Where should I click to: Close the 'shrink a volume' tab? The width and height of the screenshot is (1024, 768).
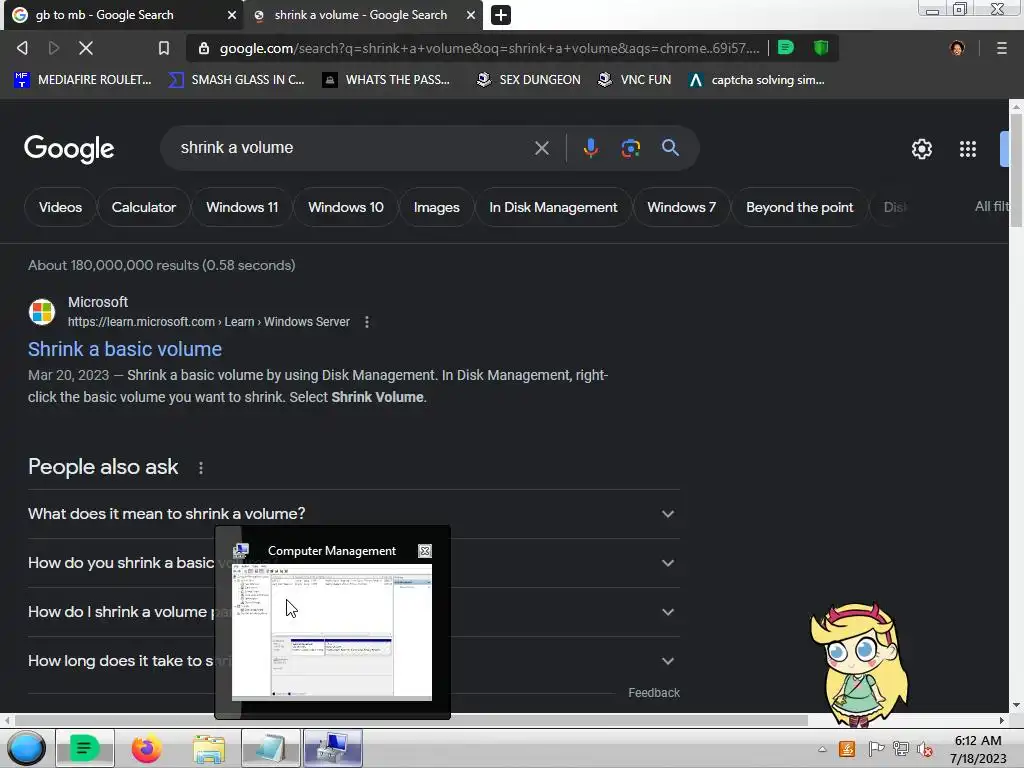[x=471, y=15]
